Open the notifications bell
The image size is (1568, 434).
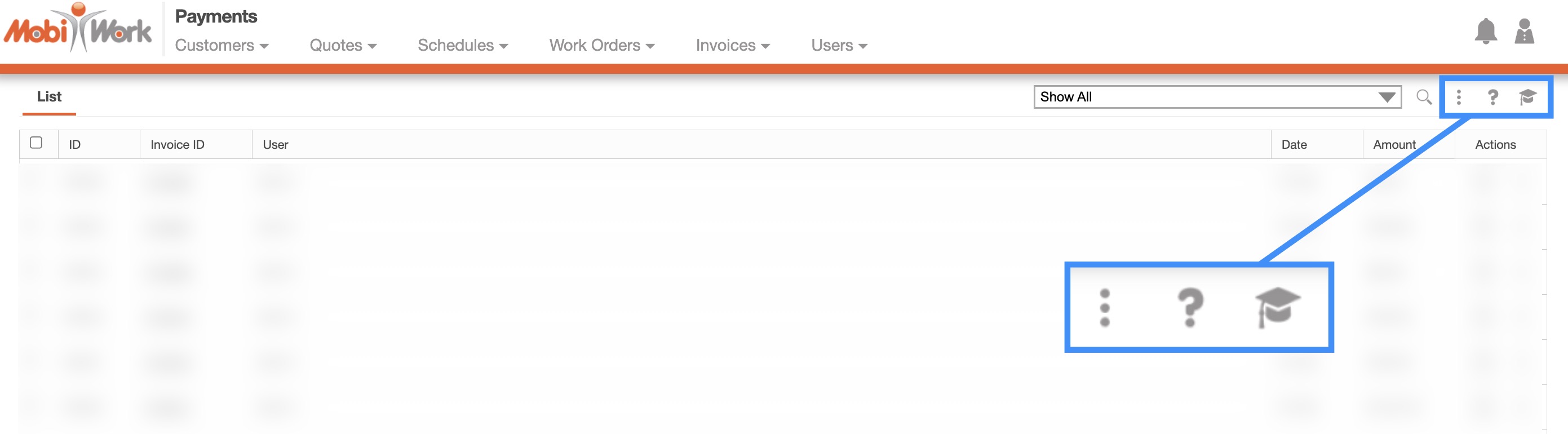coord(1485,31)
